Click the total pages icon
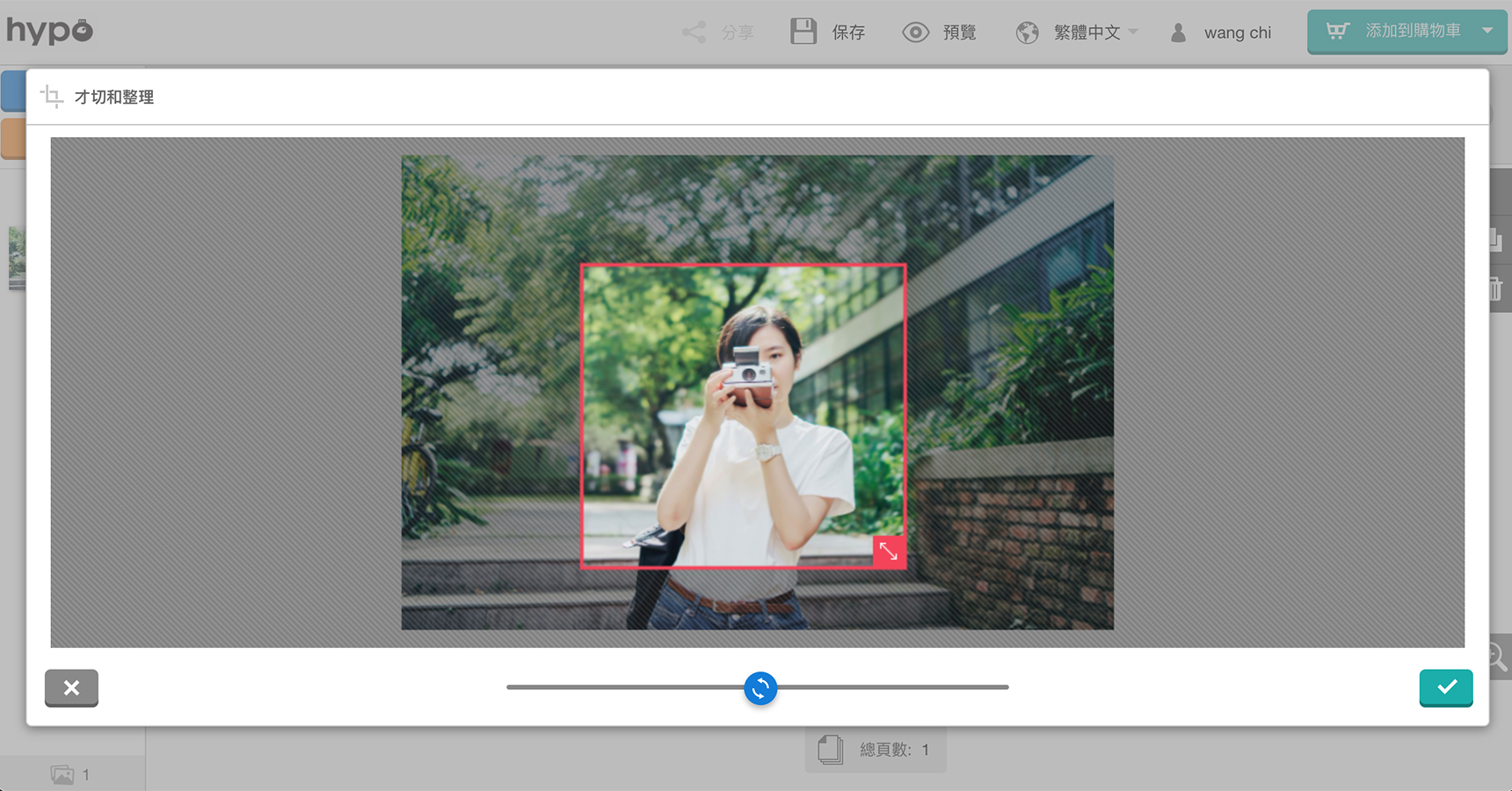 (x=830, y=750)
